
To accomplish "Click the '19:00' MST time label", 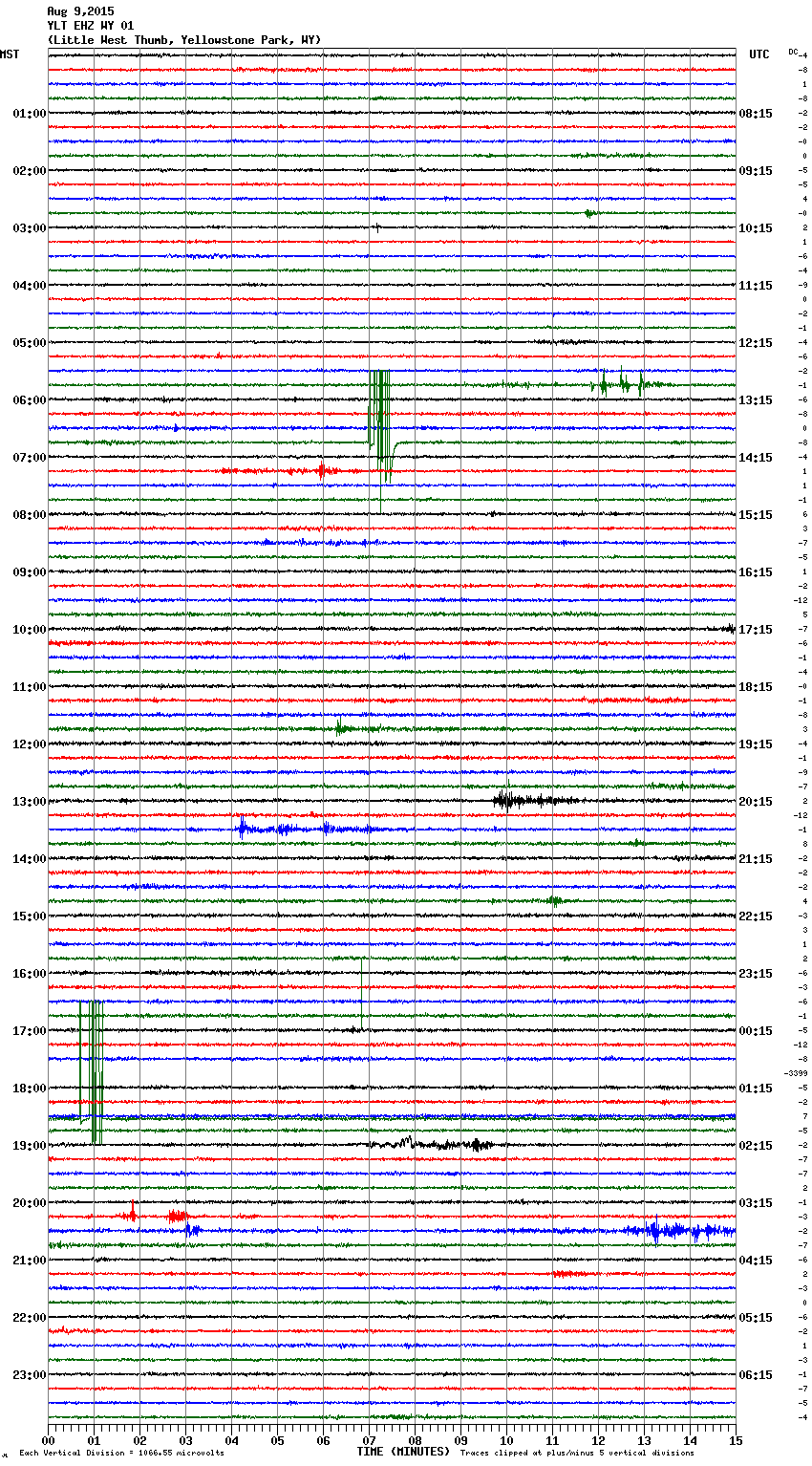I will 30,1146.
